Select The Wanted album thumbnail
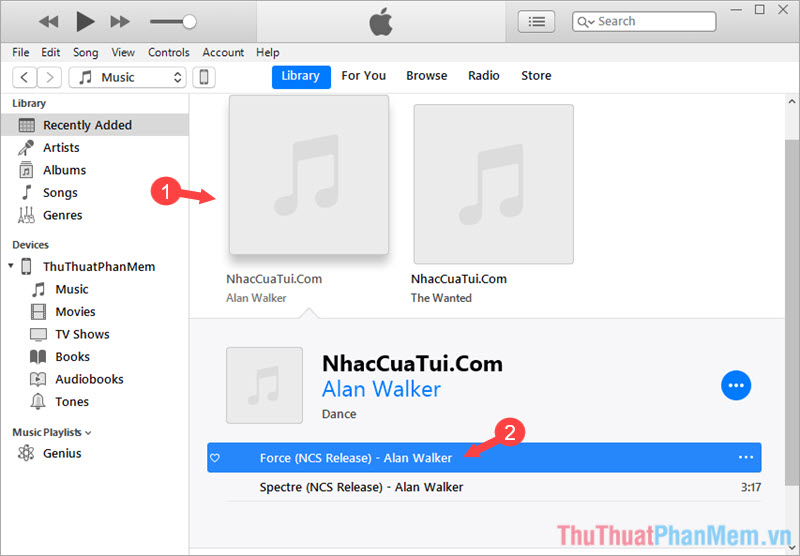This screenshot has width=800, height=556. (493, 184)
